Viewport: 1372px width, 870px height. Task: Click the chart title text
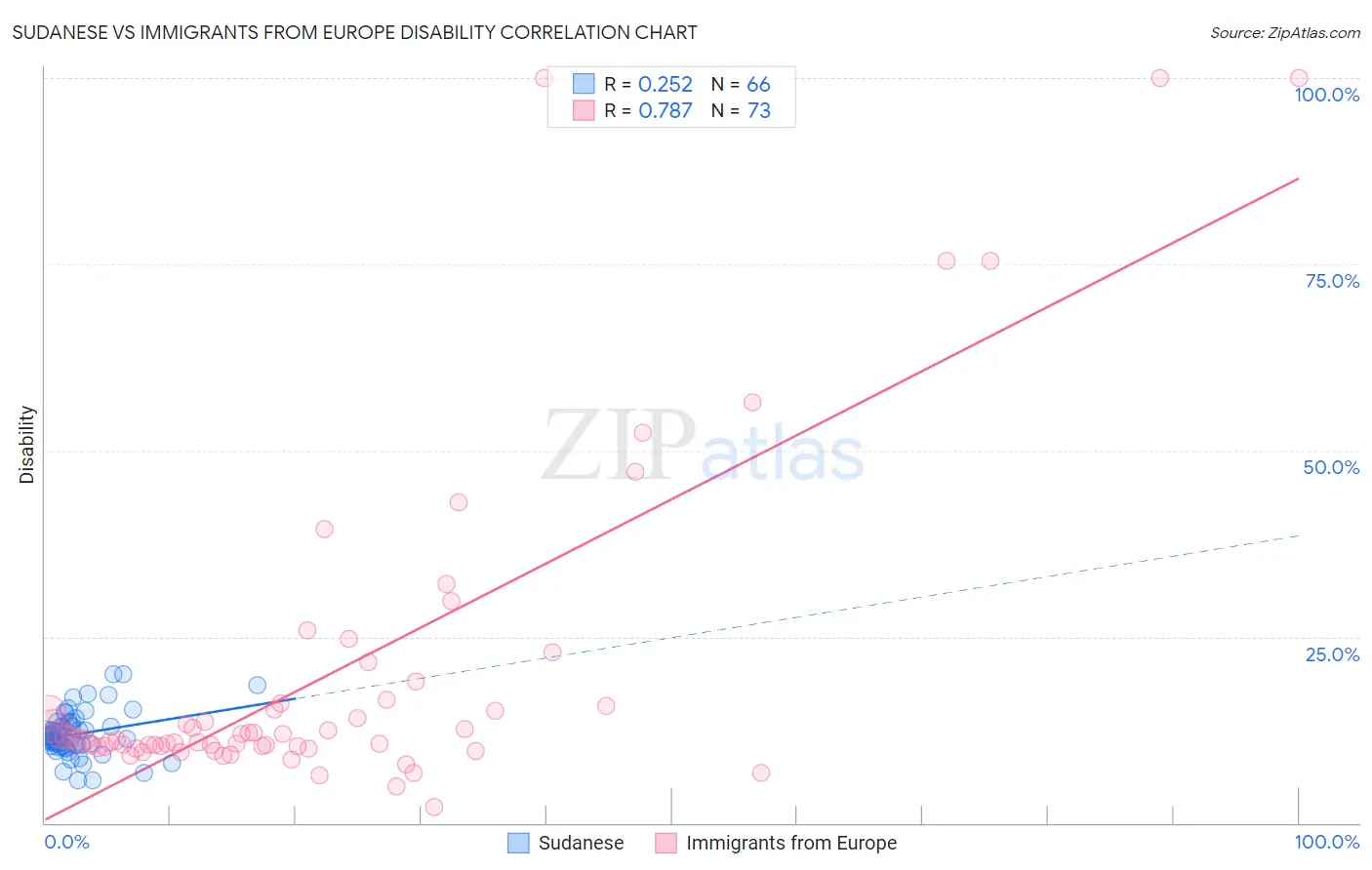pyautogui.click(x=354, y=32)
